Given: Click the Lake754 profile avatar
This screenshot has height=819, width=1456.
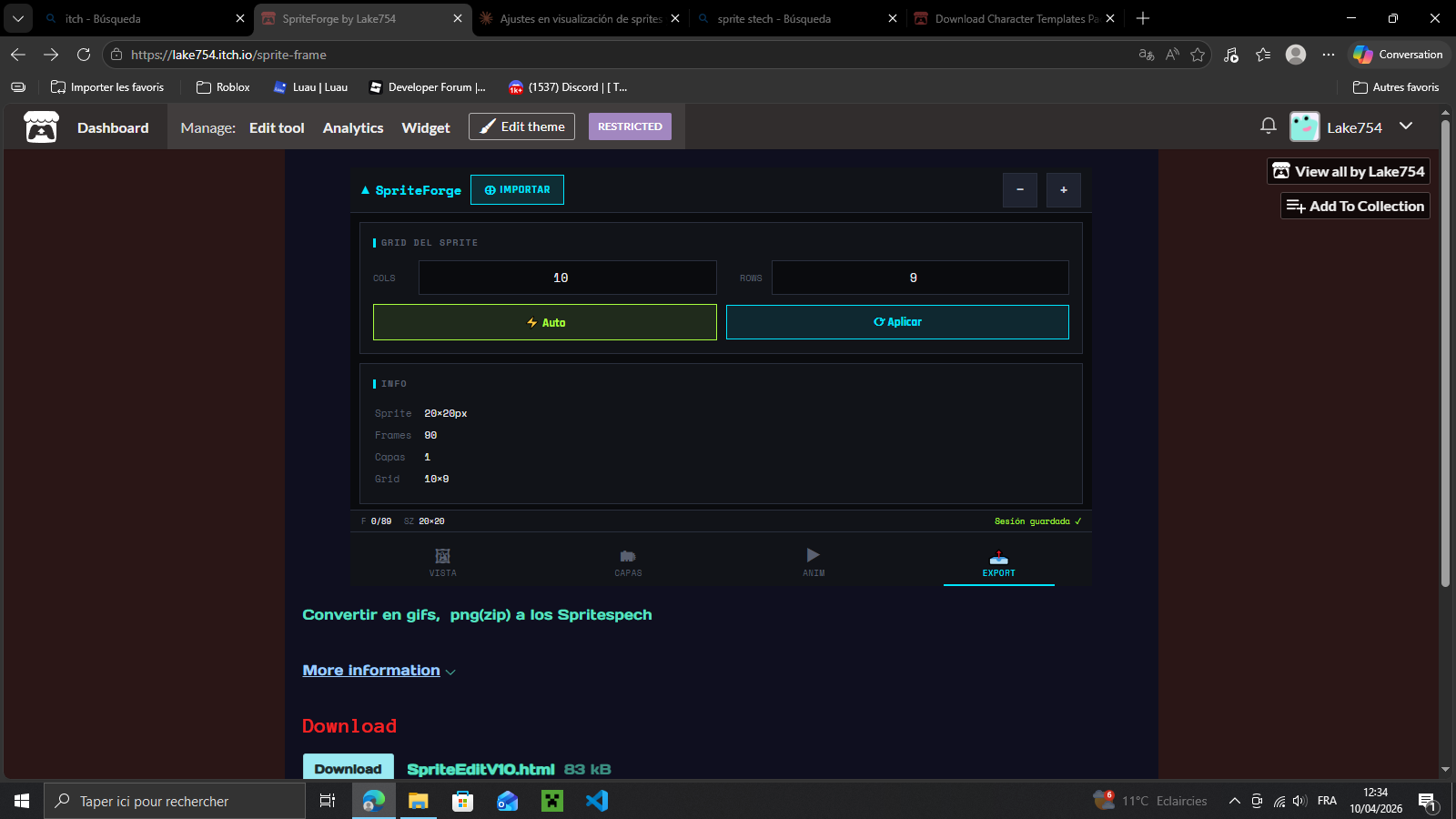Looking at the screenshot, I should 1305,126.
